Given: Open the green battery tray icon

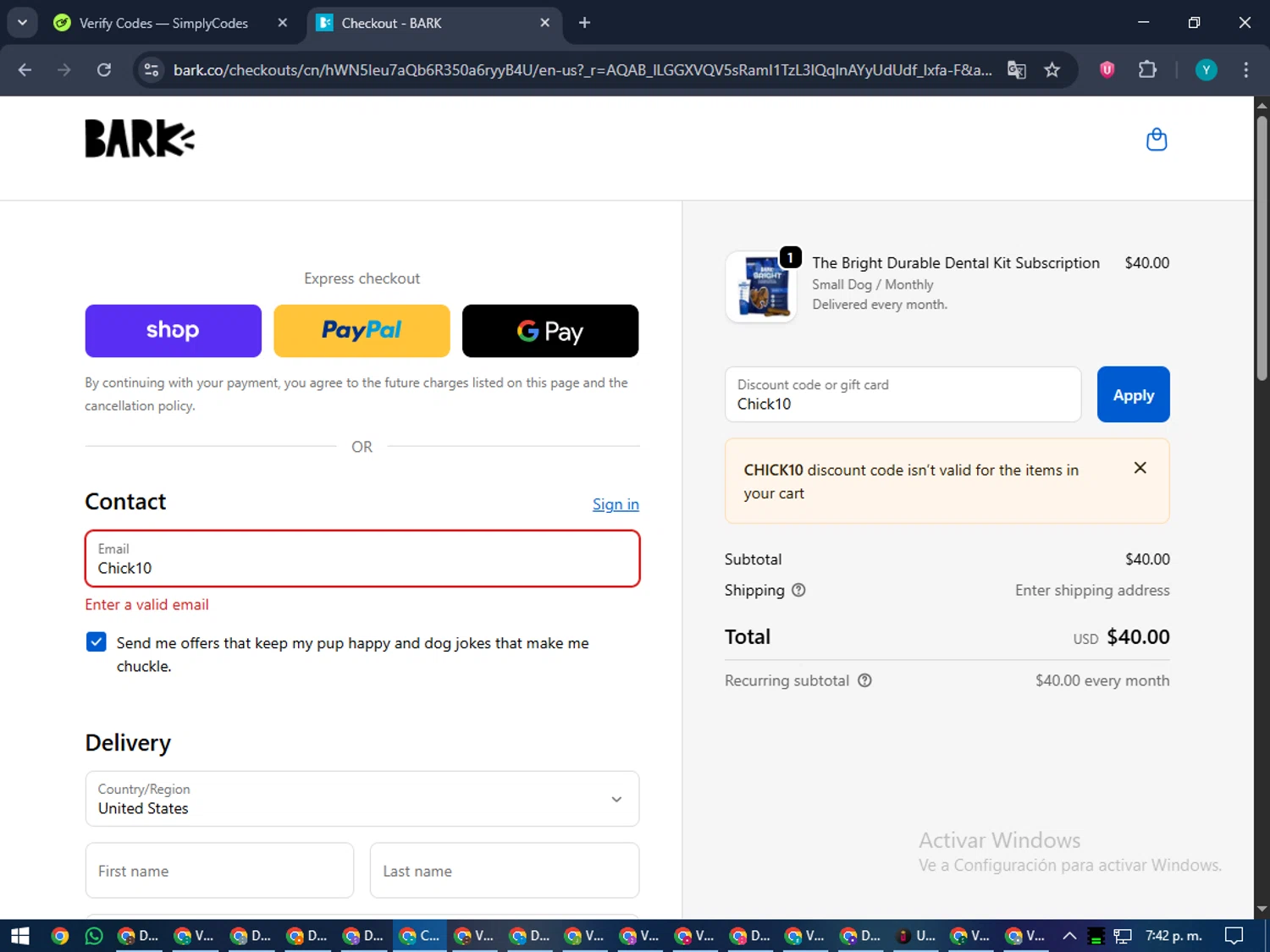Looking at the screenshot, I should 1096,936.
